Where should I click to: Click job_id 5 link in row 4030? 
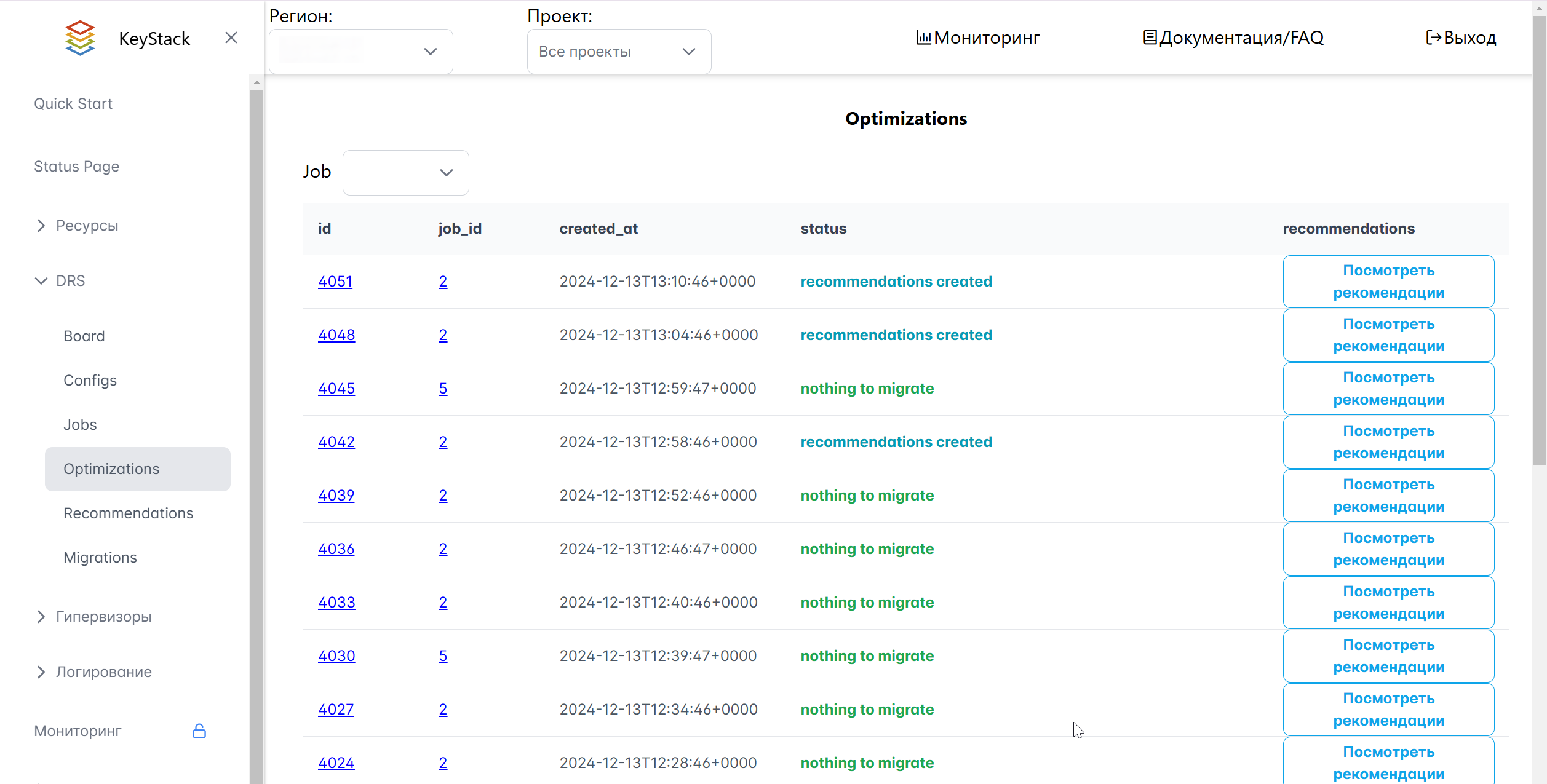coord(443,656)
